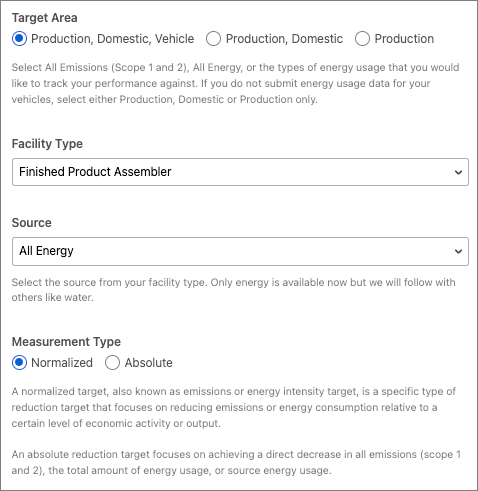Choose the Production, Domestic radio circle
The image size is (478, 491).
(x=213, y=39)
